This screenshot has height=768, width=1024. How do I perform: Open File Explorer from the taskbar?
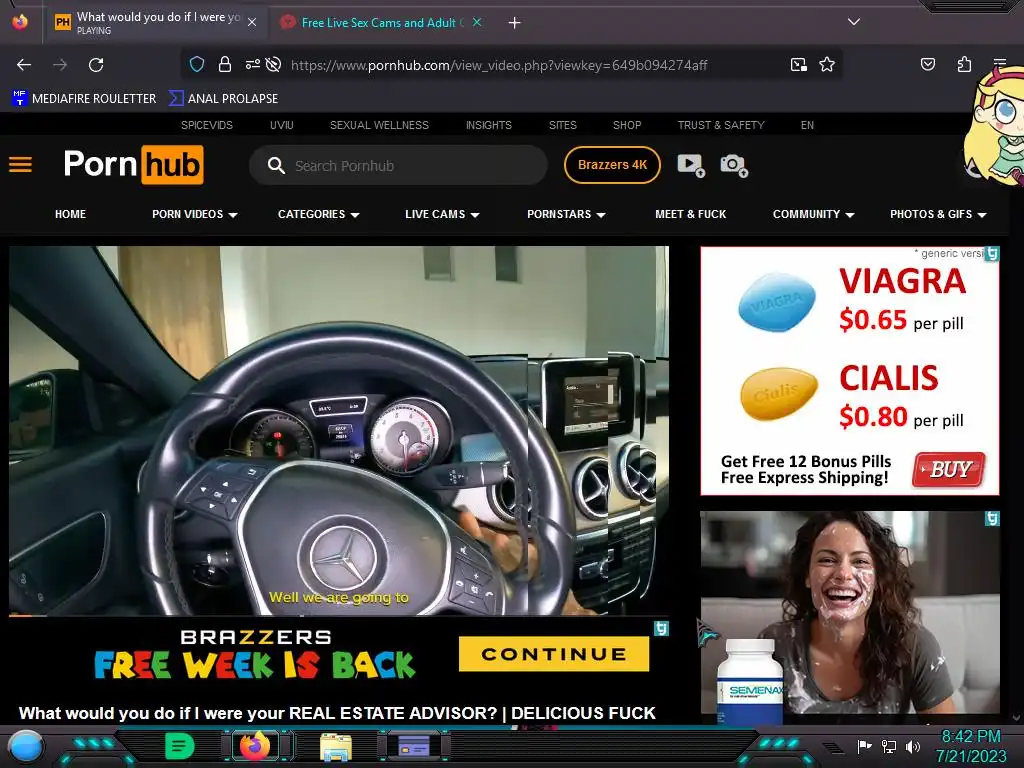(x=336, y=746)
